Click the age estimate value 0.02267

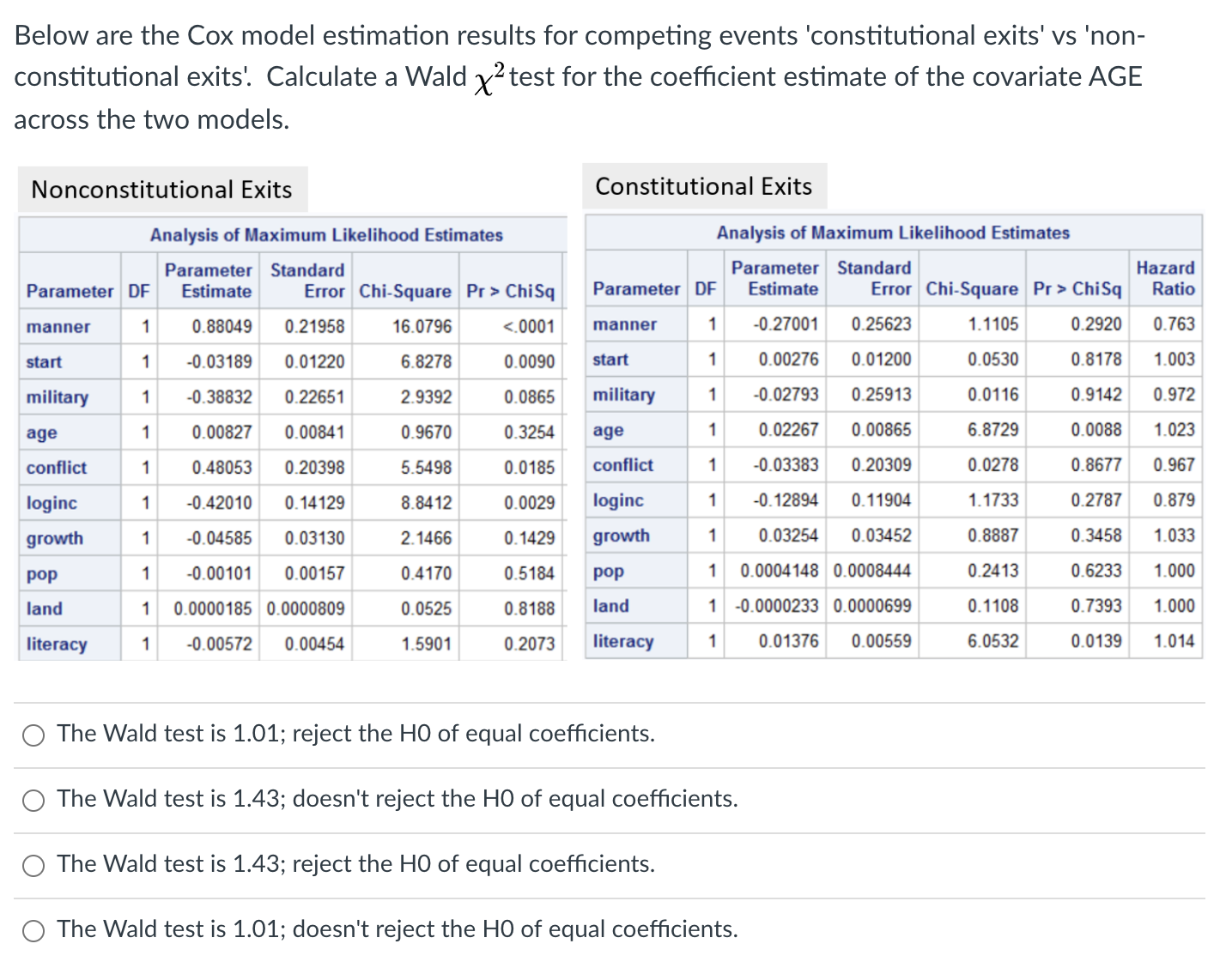click(791, 430)
